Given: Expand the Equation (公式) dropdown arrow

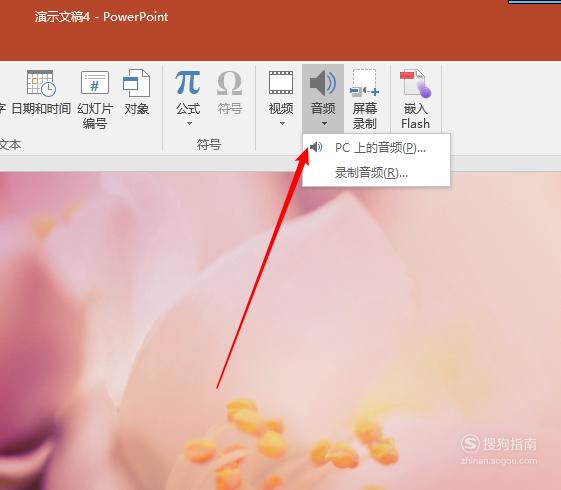Looking at the screenshot, I should (x=189, y=123).
